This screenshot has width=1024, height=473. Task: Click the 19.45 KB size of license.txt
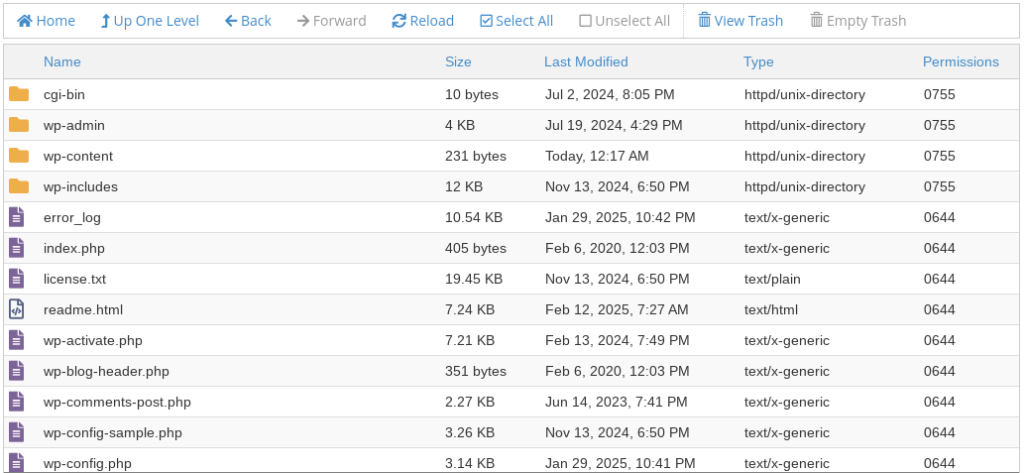coord(474,278)
